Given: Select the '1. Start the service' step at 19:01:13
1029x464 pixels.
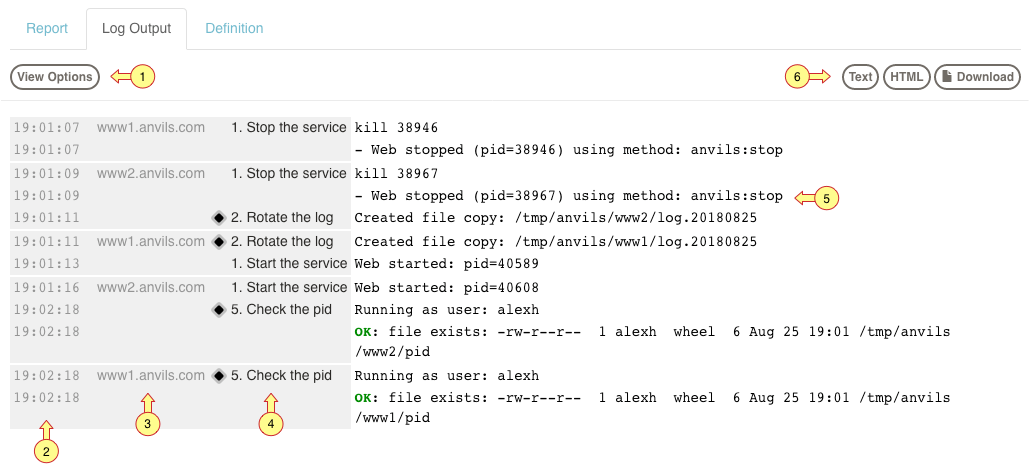Looking at the screenshot, I should coord(289,264).
